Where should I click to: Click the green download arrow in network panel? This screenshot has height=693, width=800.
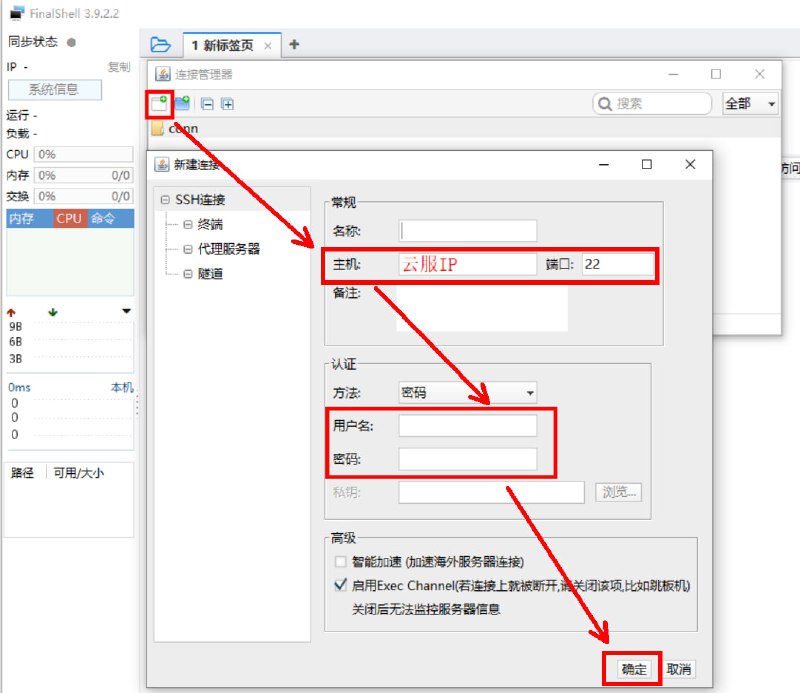pyautogui.click(x=53, y=312)
